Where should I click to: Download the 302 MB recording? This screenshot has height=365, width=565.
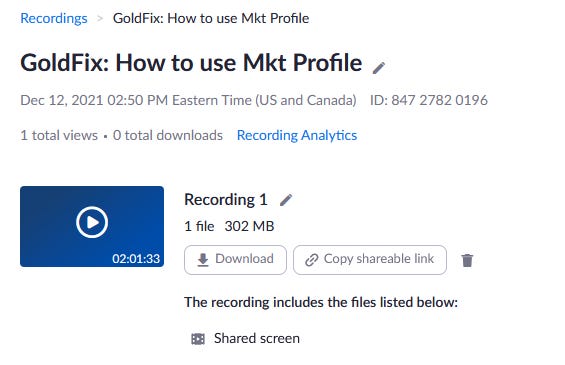click(x=235, y=260)
